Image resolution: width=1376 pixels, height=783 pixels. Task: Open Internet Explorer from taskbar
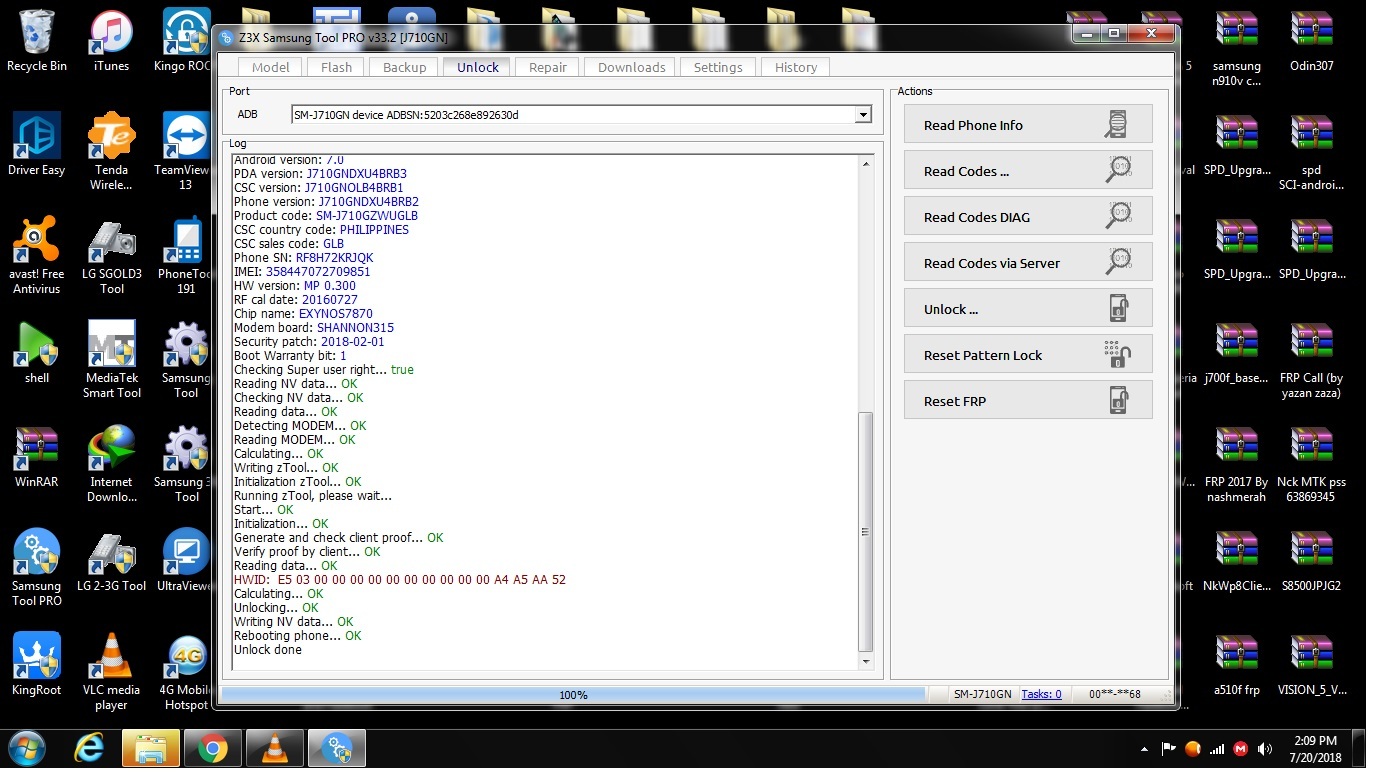(90, 748)
